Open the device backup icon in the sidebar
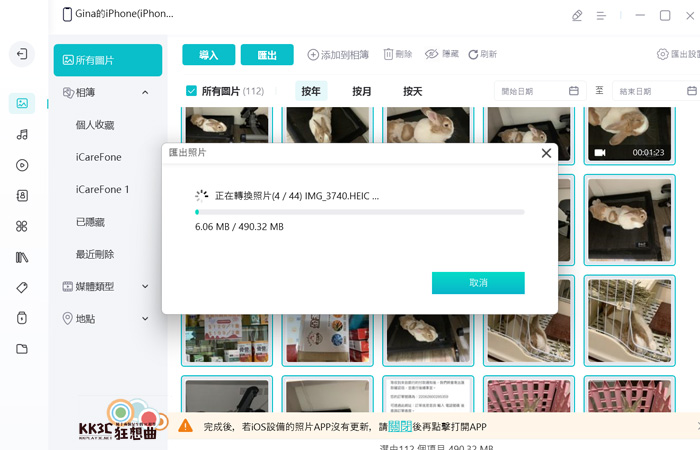The width and height of the screenshot is (700, 450). click(22, 318)
